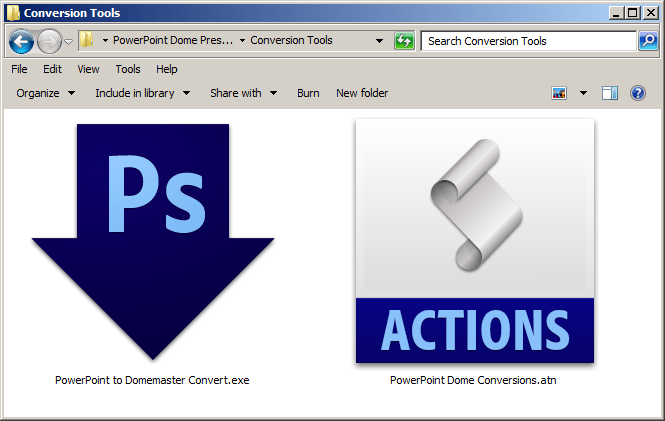This screenshot has width=665, height=421.
Task: Open the File menu
Action: (19, 69)
